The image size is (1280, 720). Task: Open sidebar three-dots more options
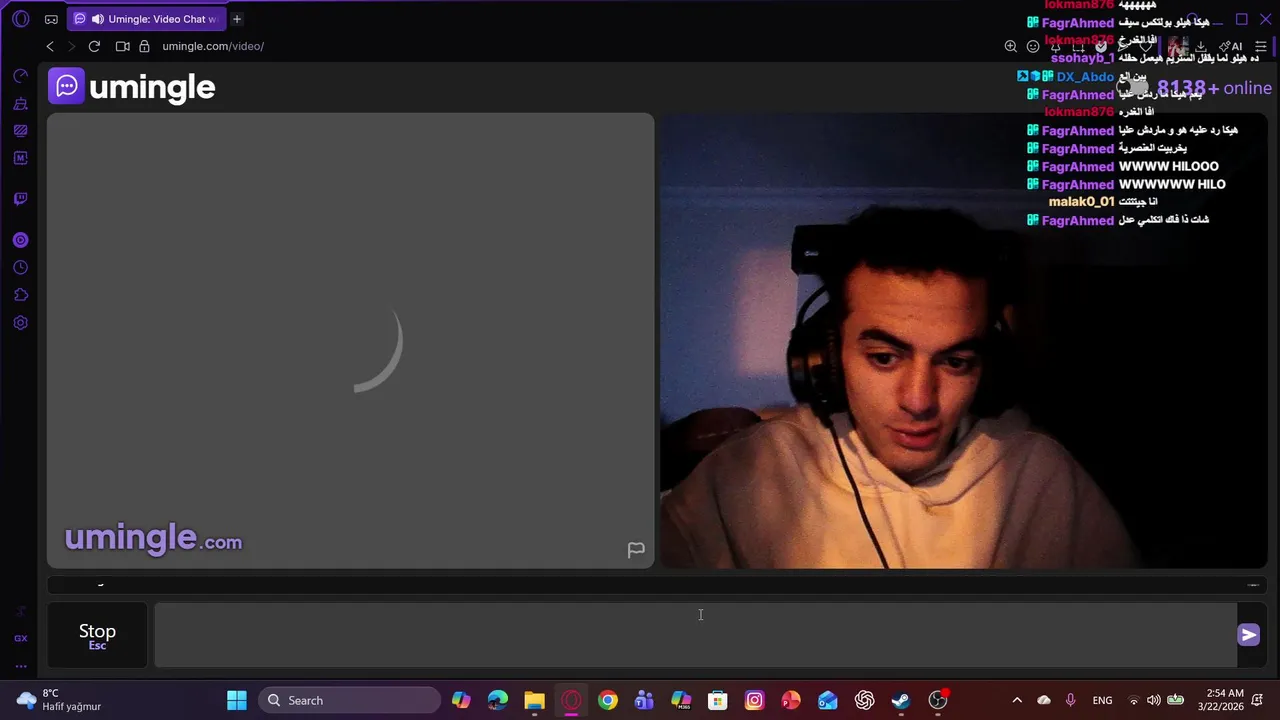(x=20, y=666)
